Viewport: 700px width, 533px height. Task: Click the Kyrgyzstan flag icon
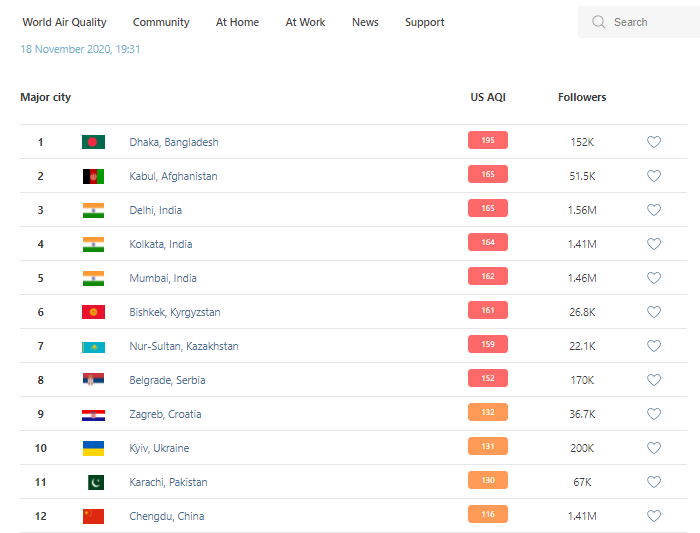[x=93, y=312]
